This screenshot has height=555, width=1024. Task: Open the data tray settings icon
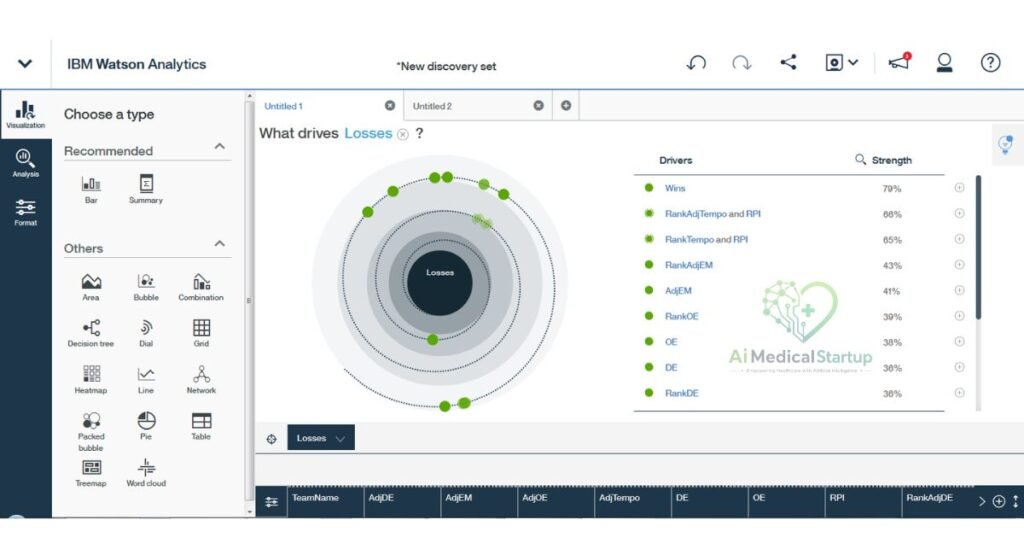(271, 501)
